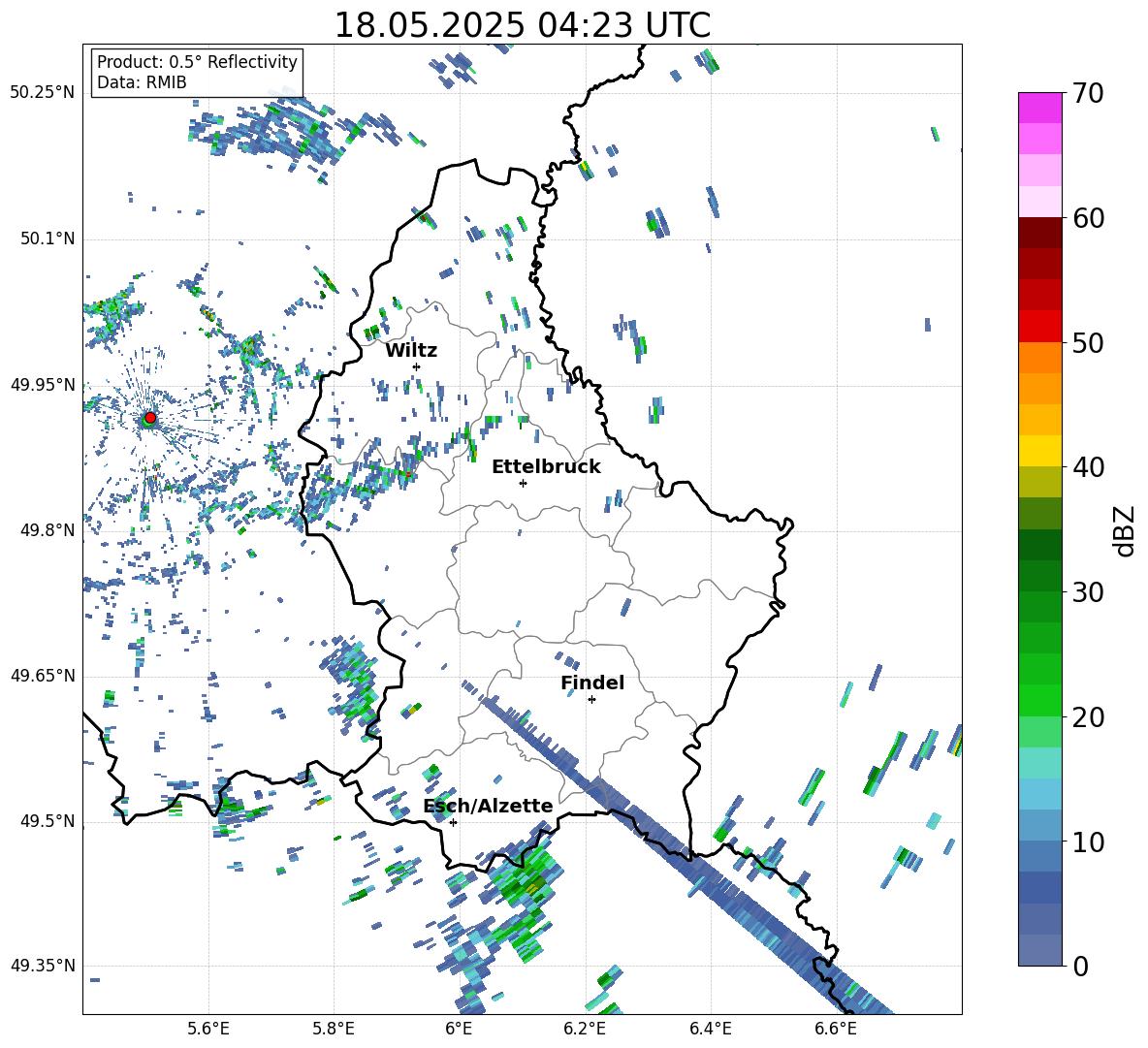Screen dimensions: 1148x1048
Task: Pick the dark red colorbar swatch below 60
Action: [1039, 233]
